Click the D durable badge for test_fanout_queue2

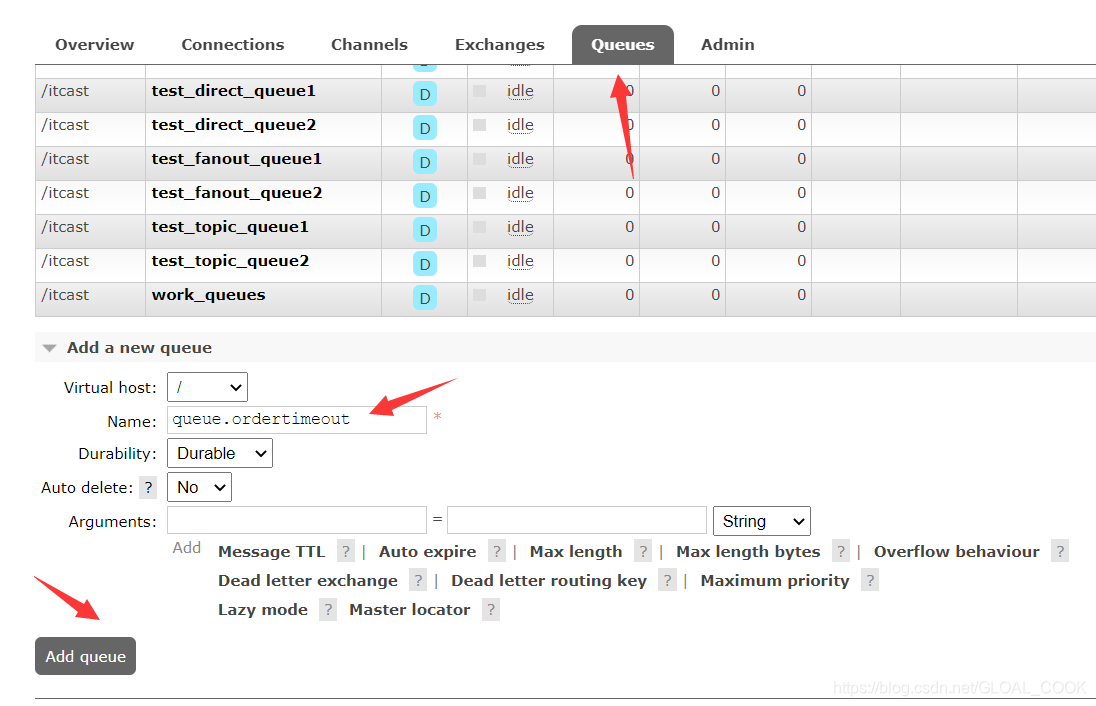point(424,196)
